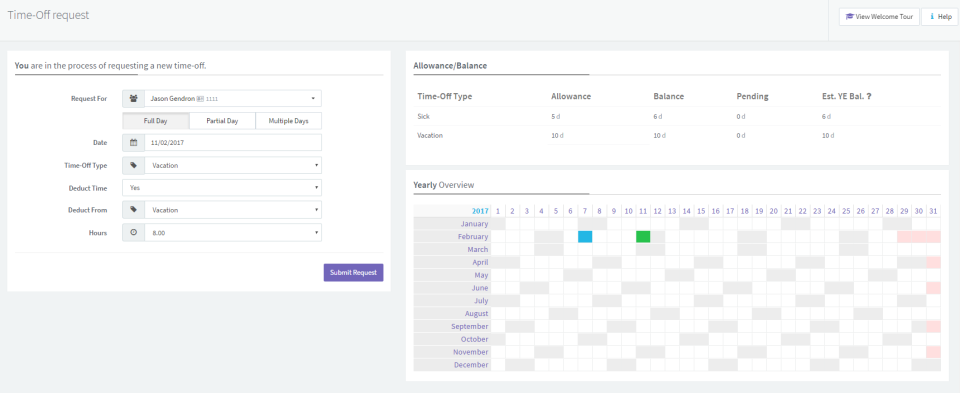
Task: Choose the Multiple Days option
Action: coord(288,121)
